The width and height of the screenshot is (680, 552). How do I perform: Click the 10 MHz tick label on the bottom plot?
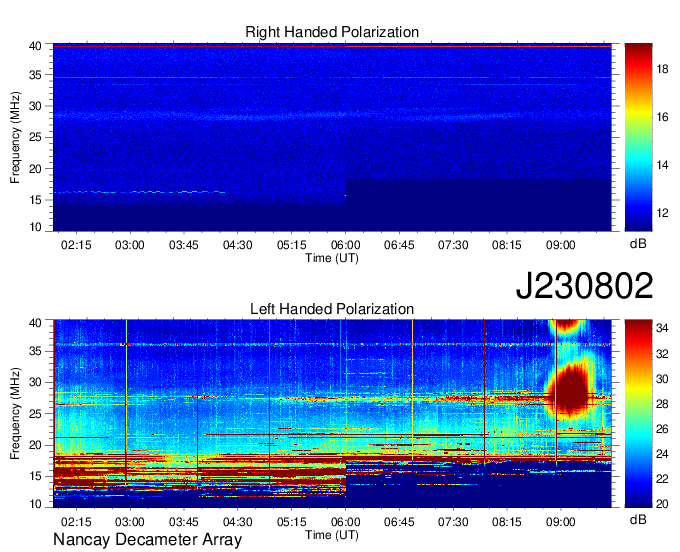coord(35,504)
